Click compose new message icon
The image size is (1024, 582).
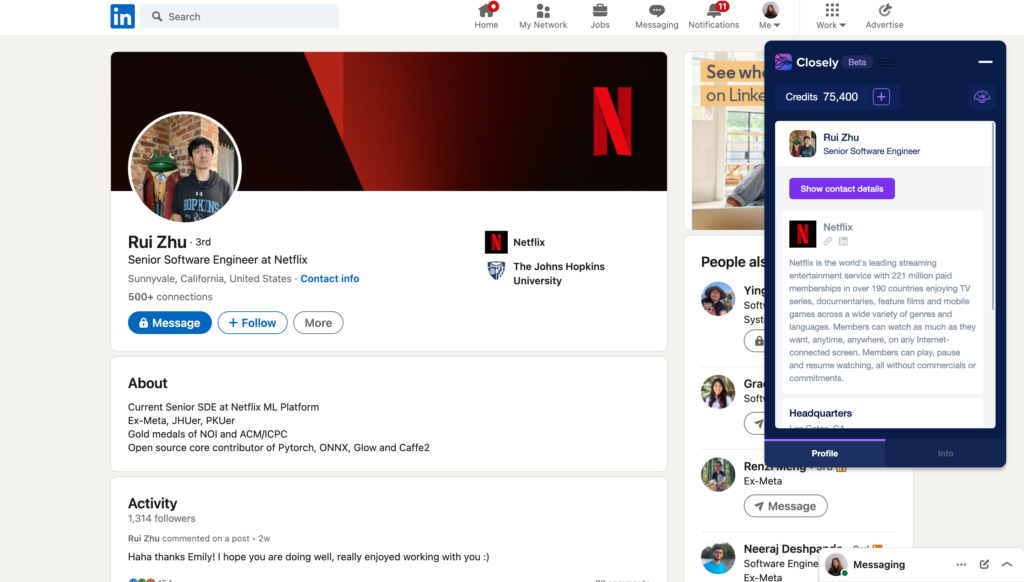click(984, 565)
